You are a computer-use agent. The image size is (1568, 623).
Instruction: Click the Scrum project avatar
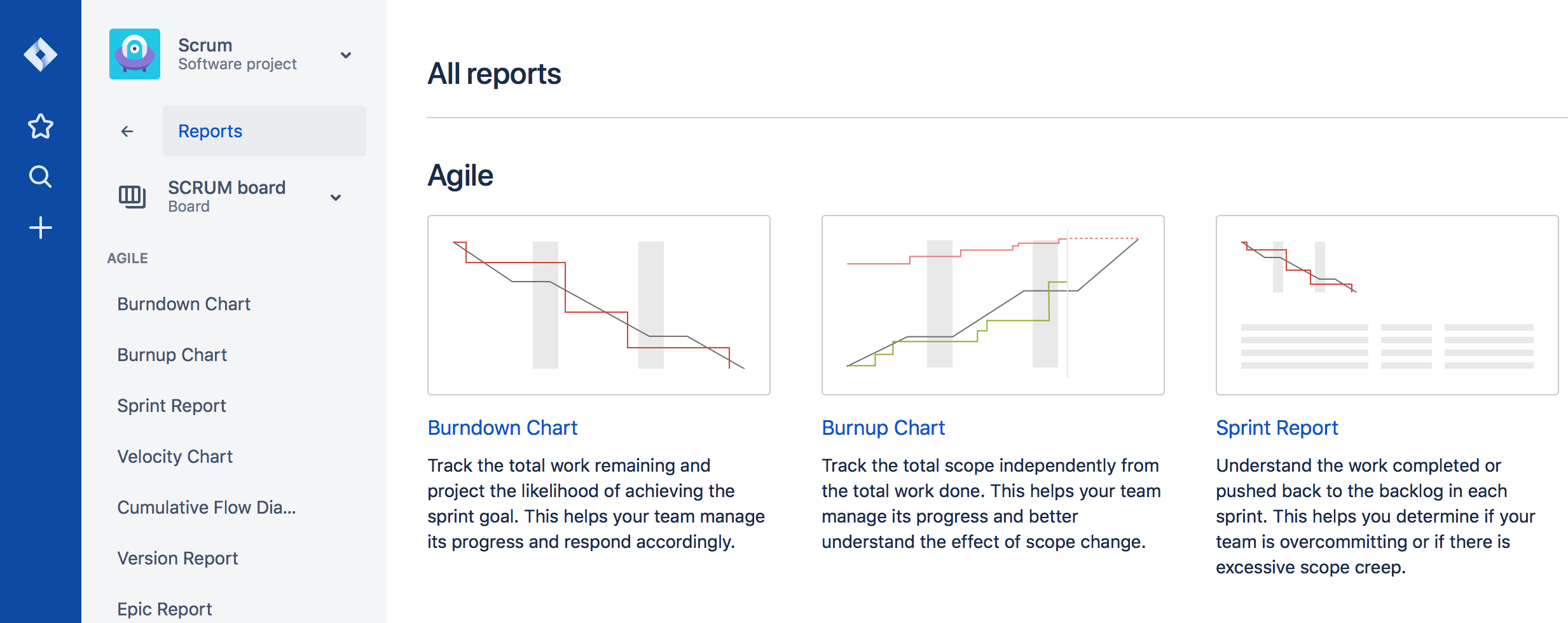click(x=134, y=54)
